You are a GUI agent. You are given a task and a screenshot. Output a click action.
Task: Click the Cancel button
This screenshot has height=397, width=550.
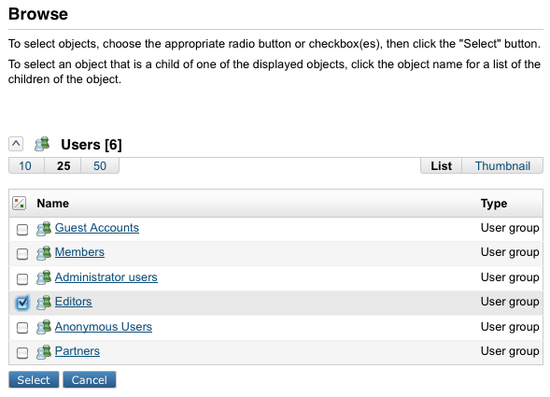point(89,380)
